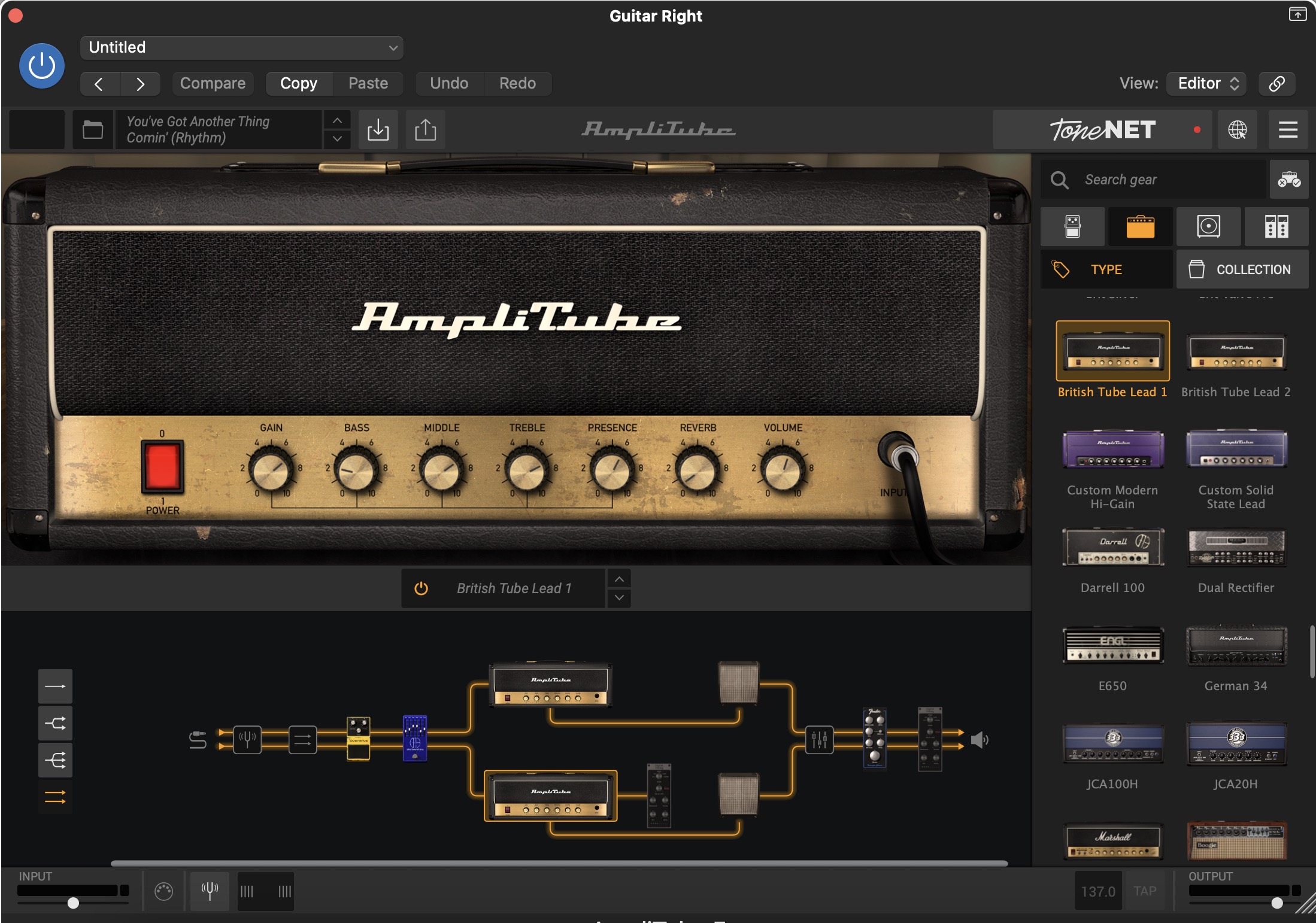Go to next plugin setting arrow

[x=140, y=84]
